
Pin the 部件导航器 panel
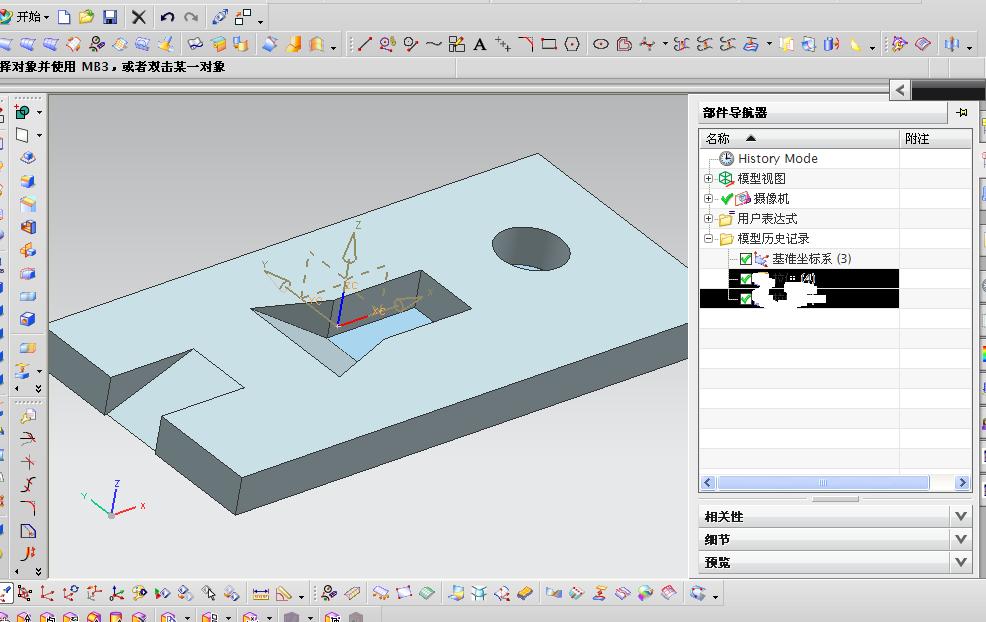[x=961, y=113]
